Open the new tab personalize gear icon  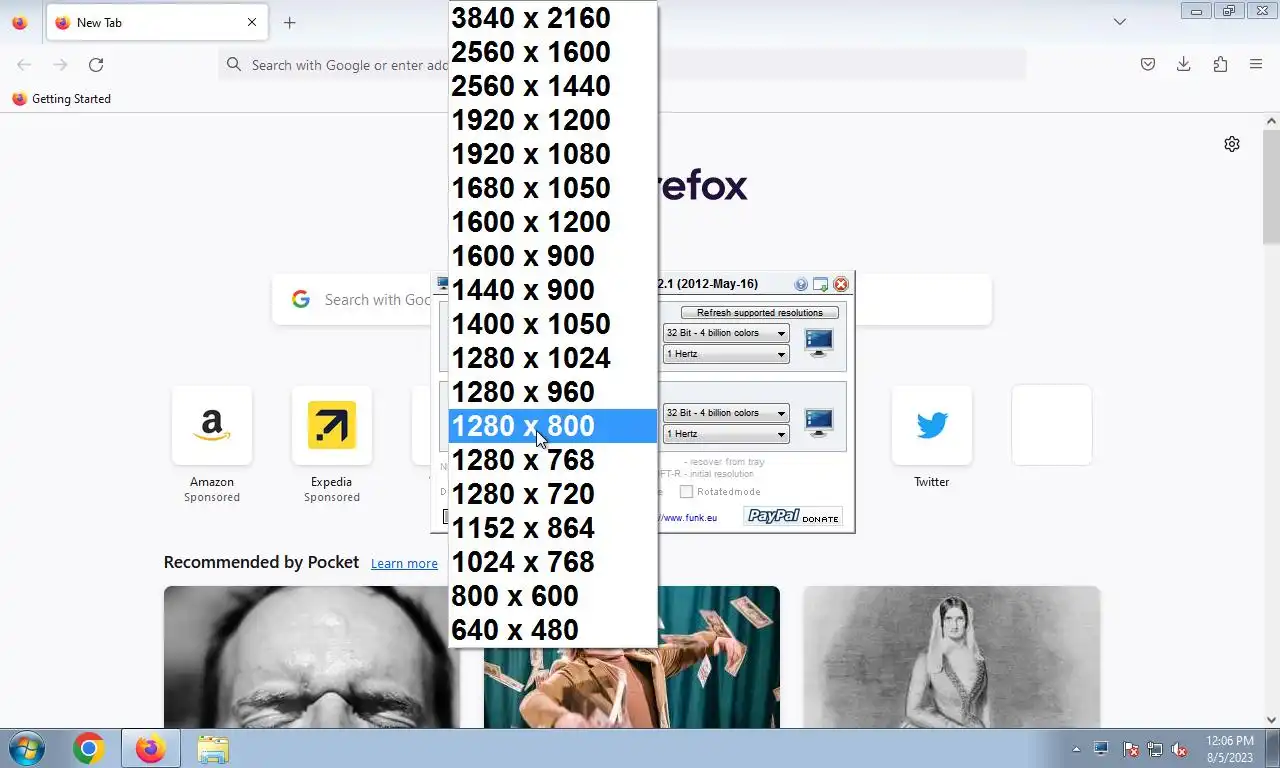(1232, 144)
